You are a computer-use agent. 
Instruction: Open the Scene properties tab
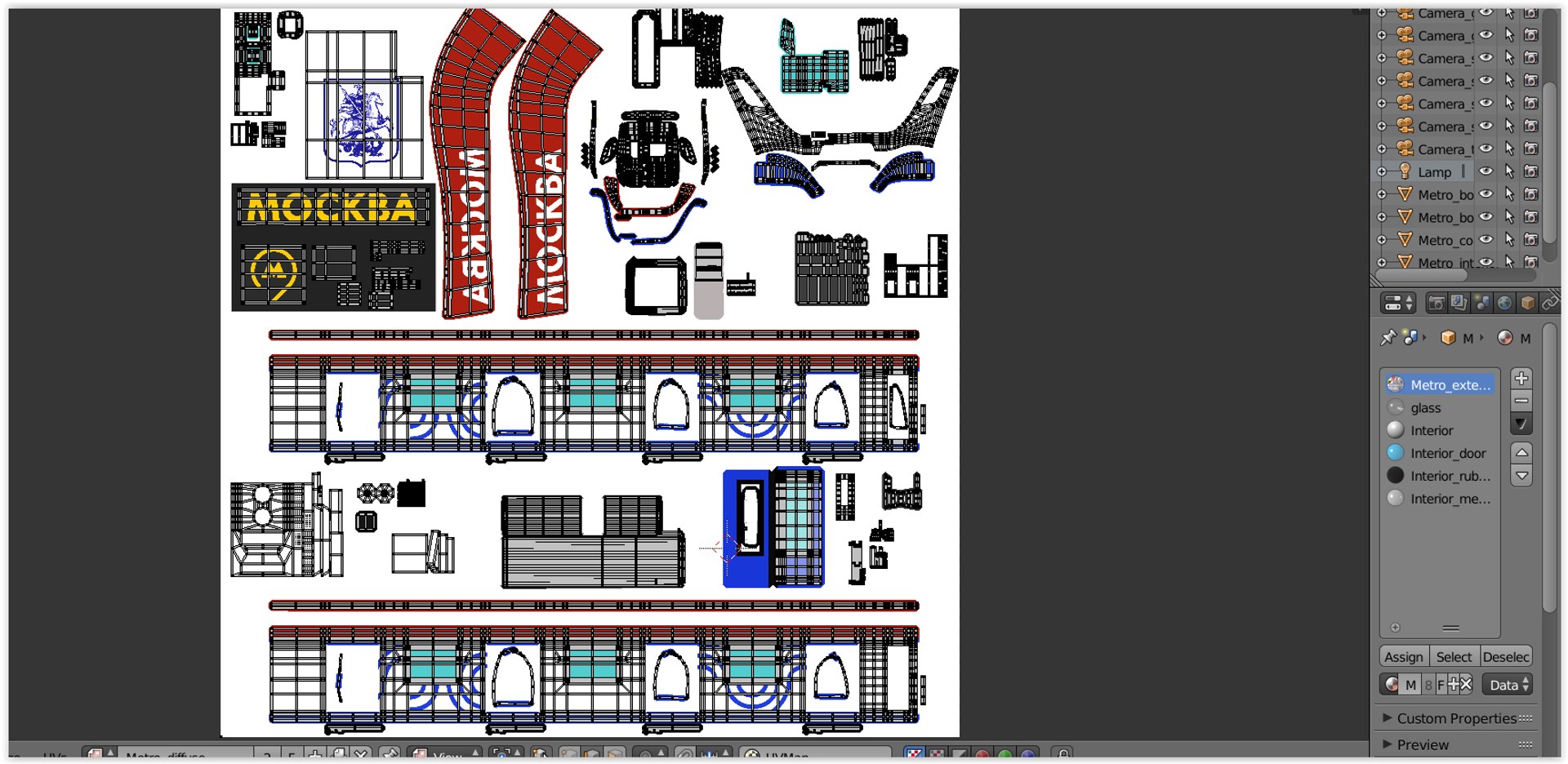pos(1481,303)
